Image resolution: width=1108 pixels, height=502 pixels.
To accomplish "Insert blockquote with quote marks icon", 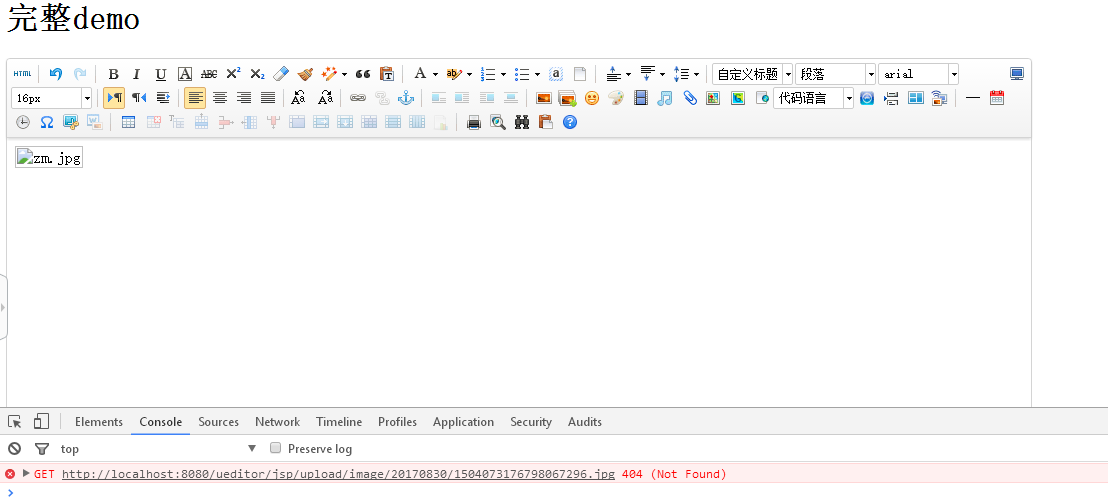I will click(x=363, y=74).
